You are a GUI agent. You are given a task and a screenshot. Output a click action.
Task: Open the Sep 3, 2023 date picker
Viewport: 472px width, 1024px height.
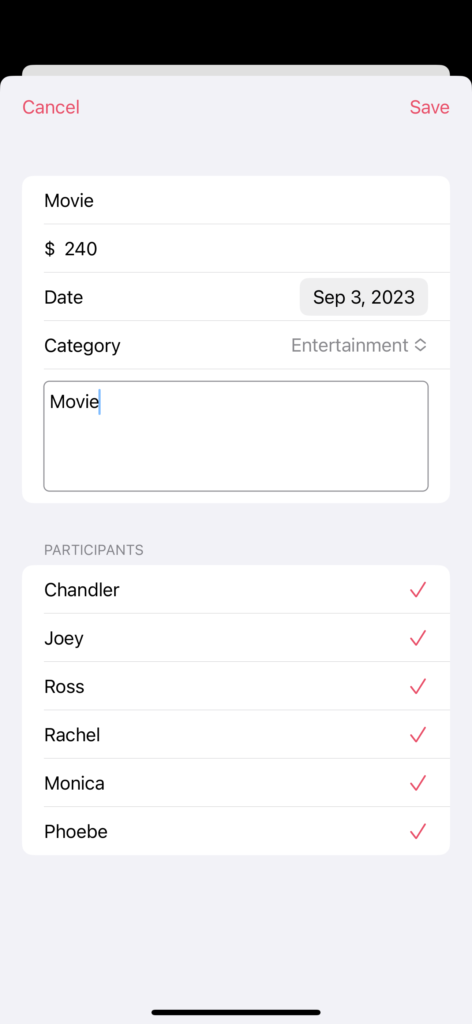click(364, 297)
